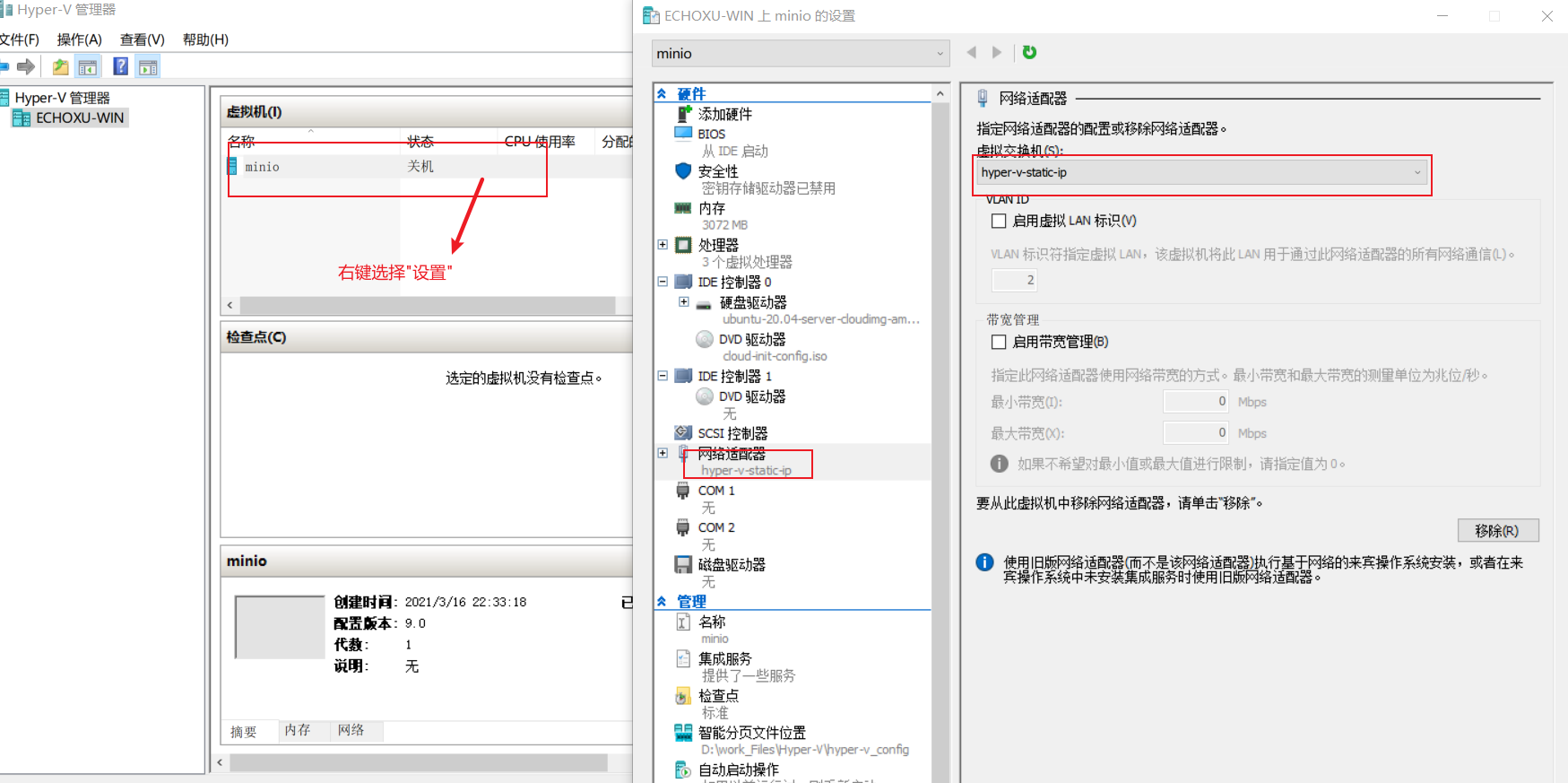
Task: Expand 硬盘驱动器 tree node
Action: (x=684, y=301)
